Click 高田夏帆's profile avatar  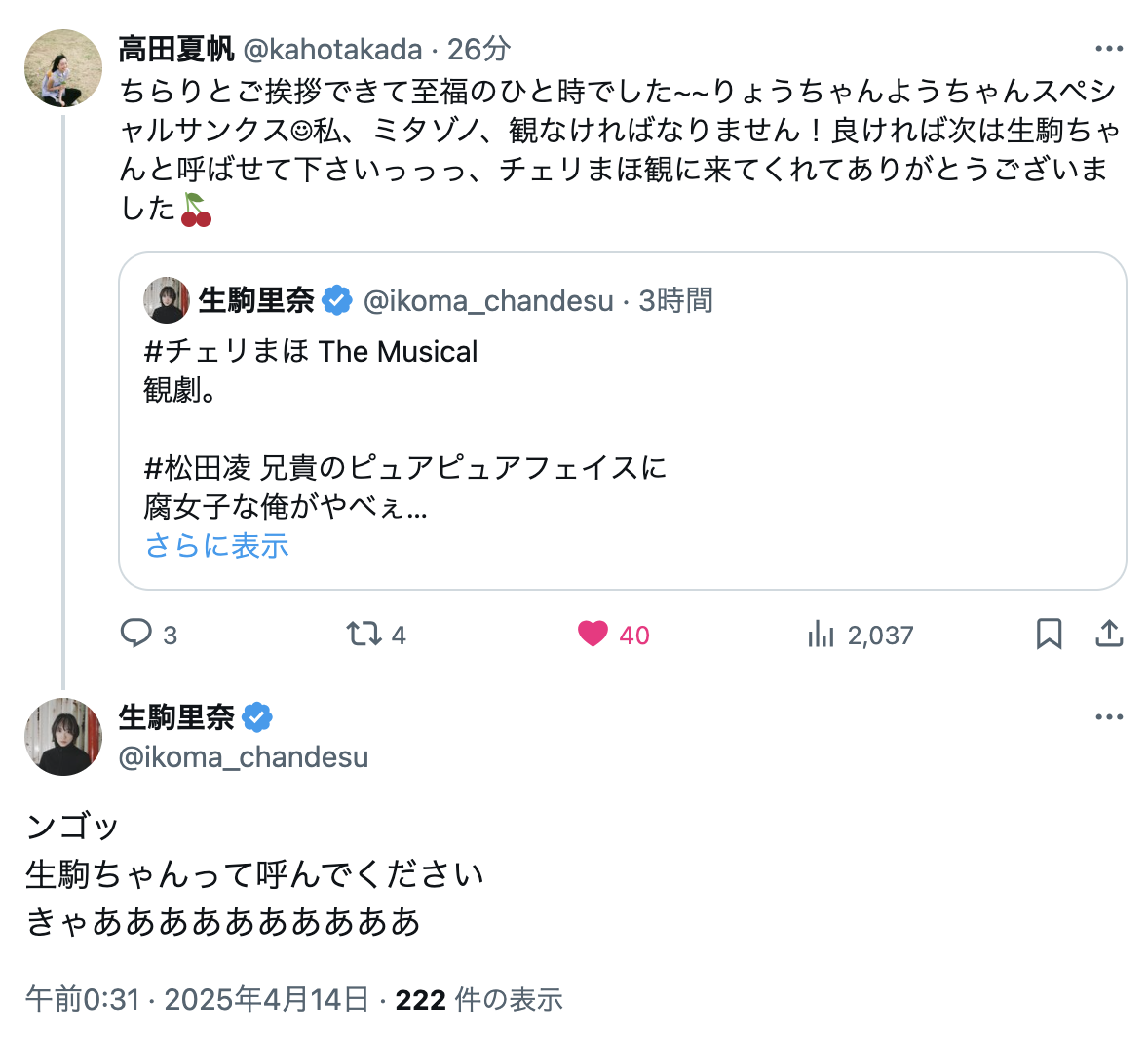click(63, 68)
